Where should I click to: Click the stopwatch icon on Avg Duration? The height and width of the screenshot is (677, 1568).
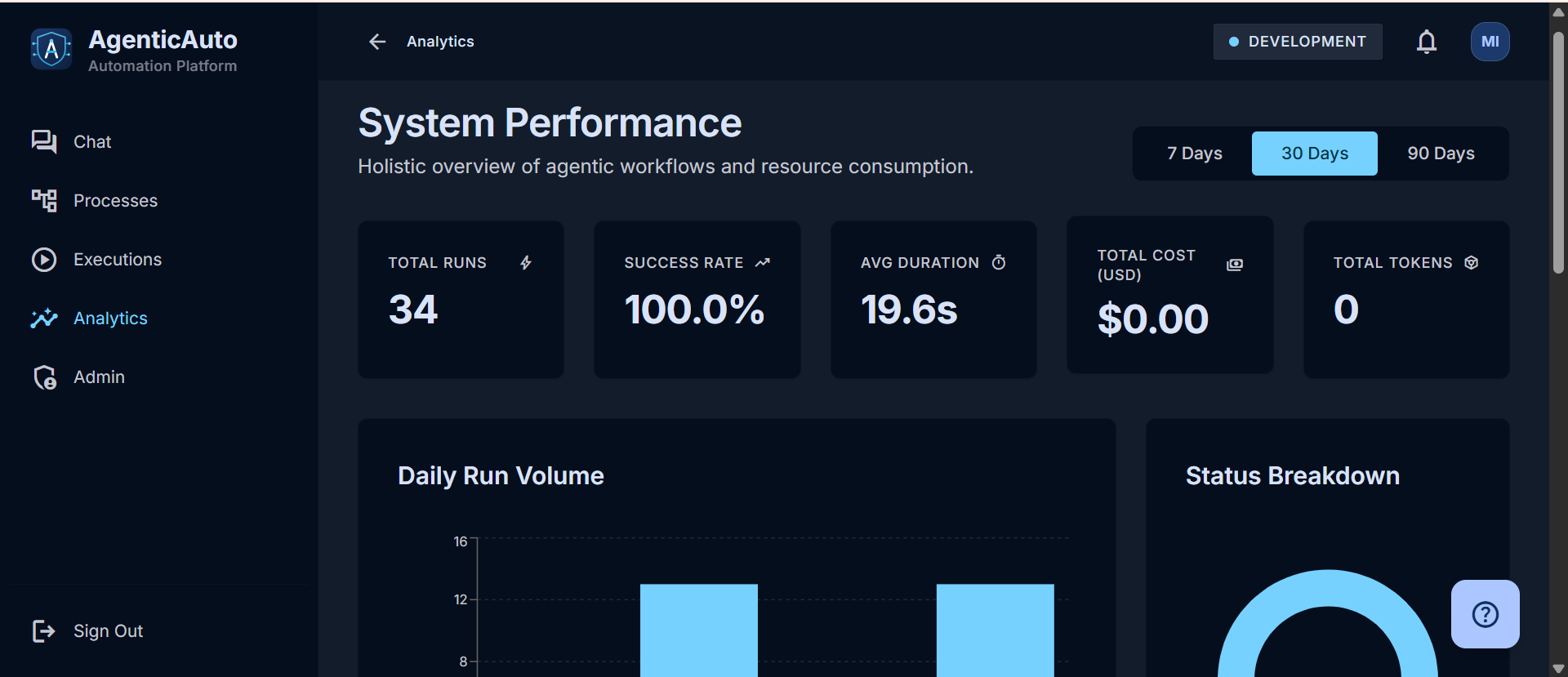pyautogui.click(x=999, y=262)
